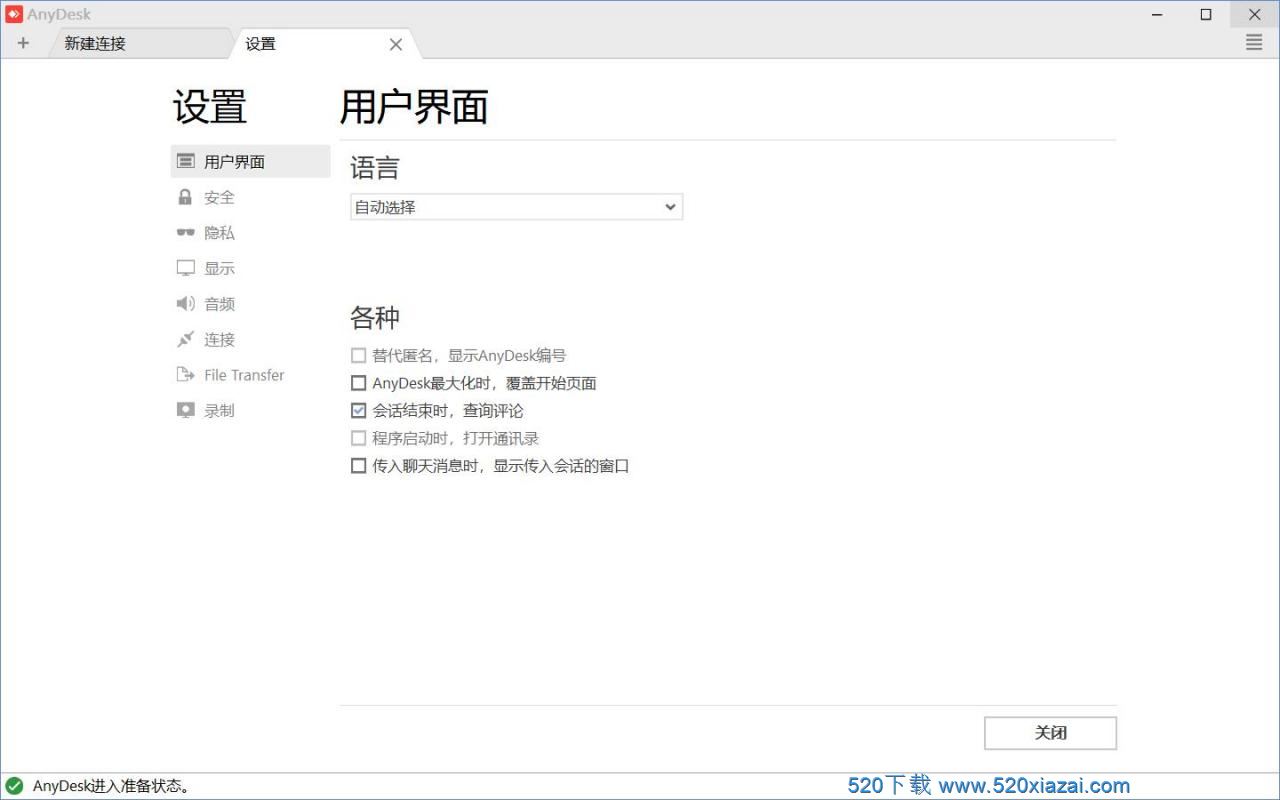The height and width of the screenshot is (800, 1280).
Task: Open the hamburger main menu icon
Action: (x=1254, y=42)
